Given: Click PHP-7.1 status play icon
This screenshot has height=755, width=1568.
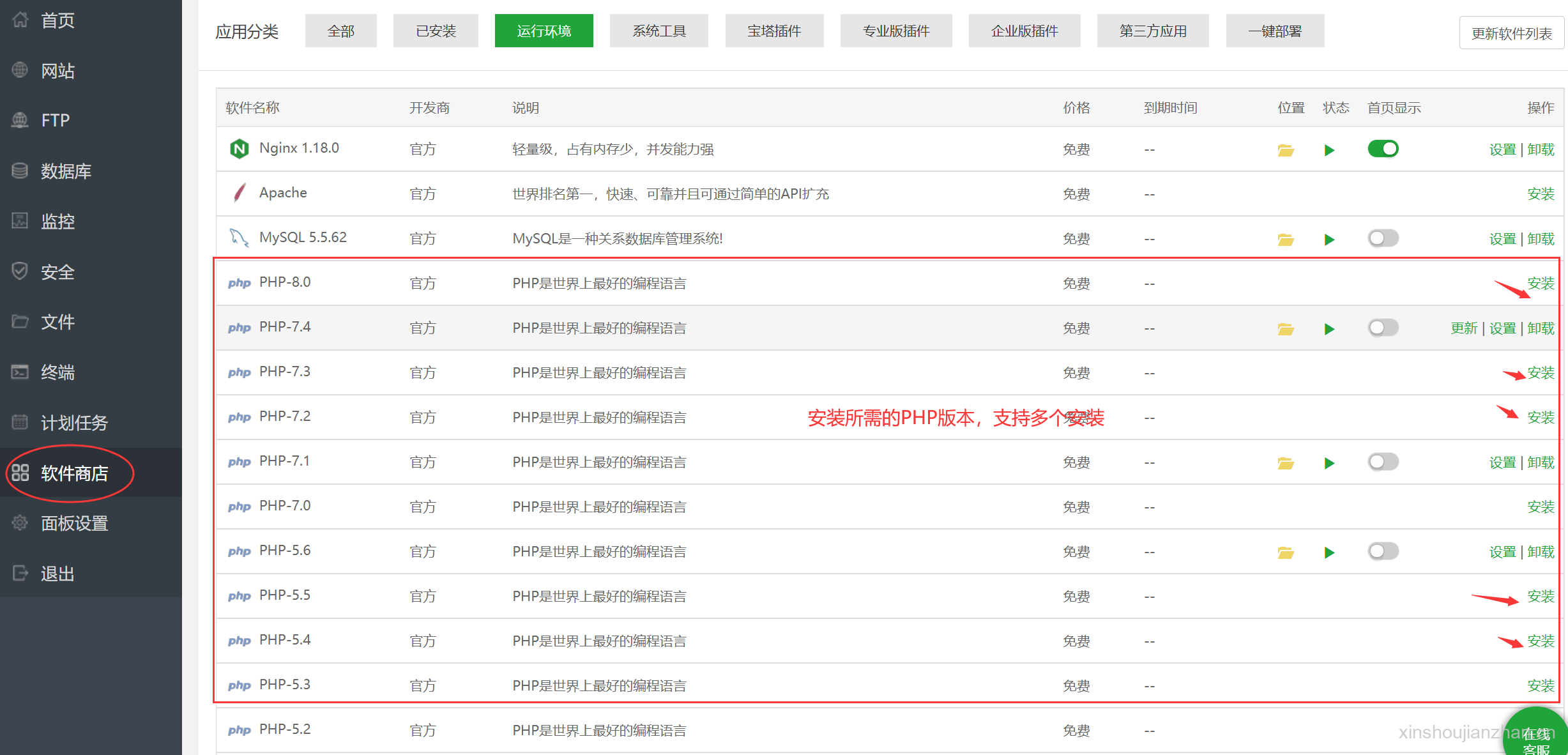Looking at the screenshot, I should (1329, 463).
